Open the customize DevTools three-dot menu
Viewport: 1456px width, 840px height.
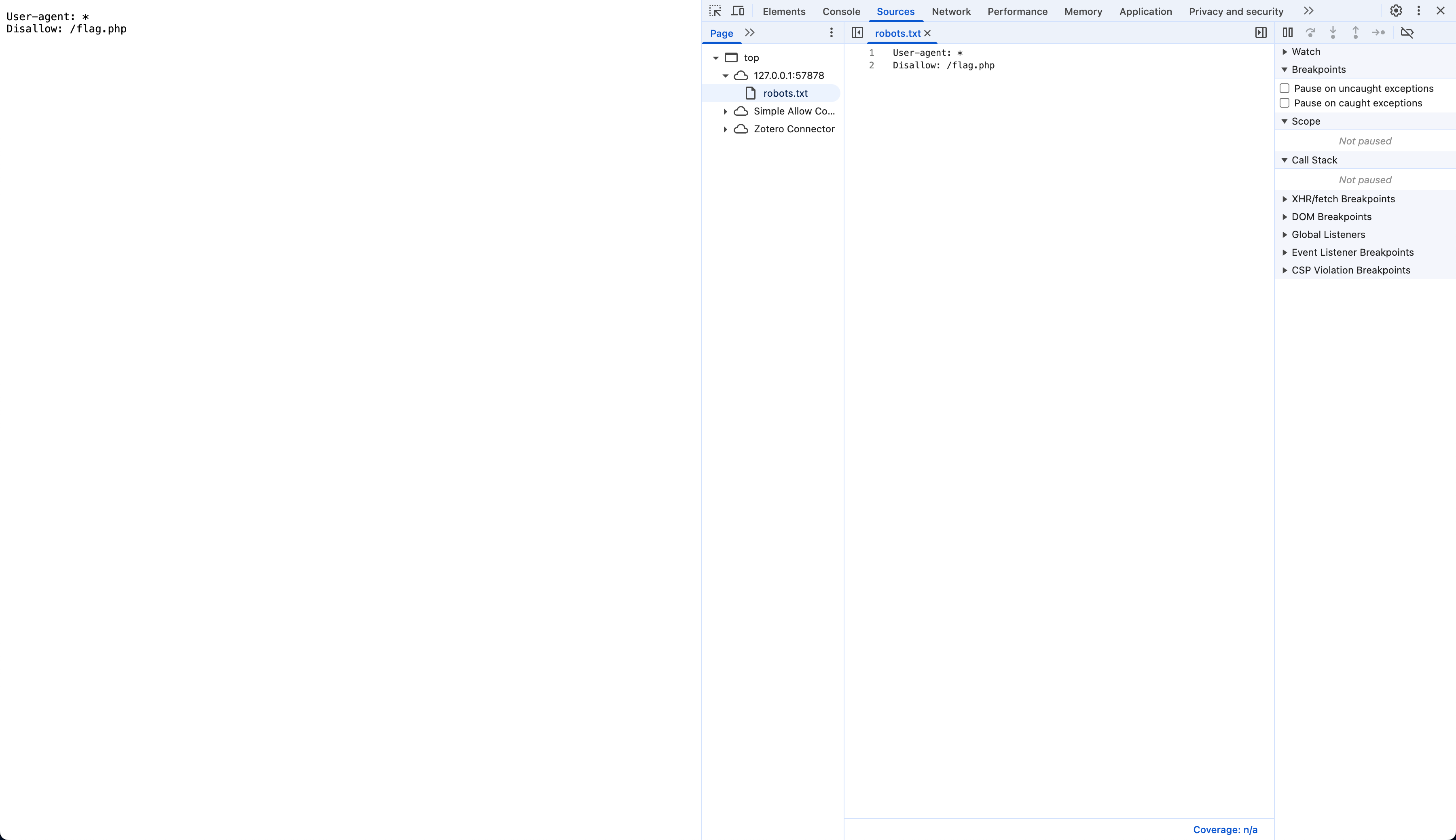click(1418, 11)
